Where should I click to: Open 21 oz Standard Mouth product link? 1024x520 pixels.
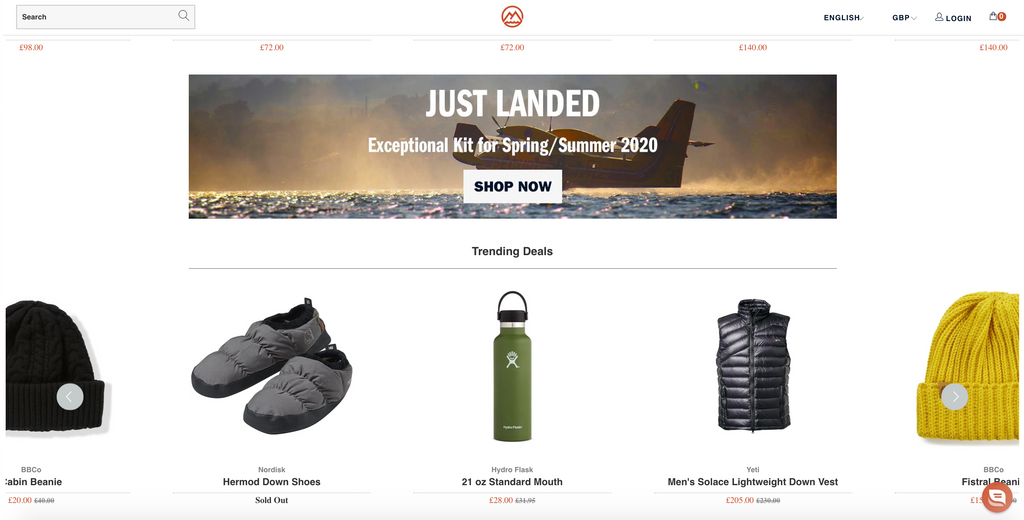tap(512, 482)
